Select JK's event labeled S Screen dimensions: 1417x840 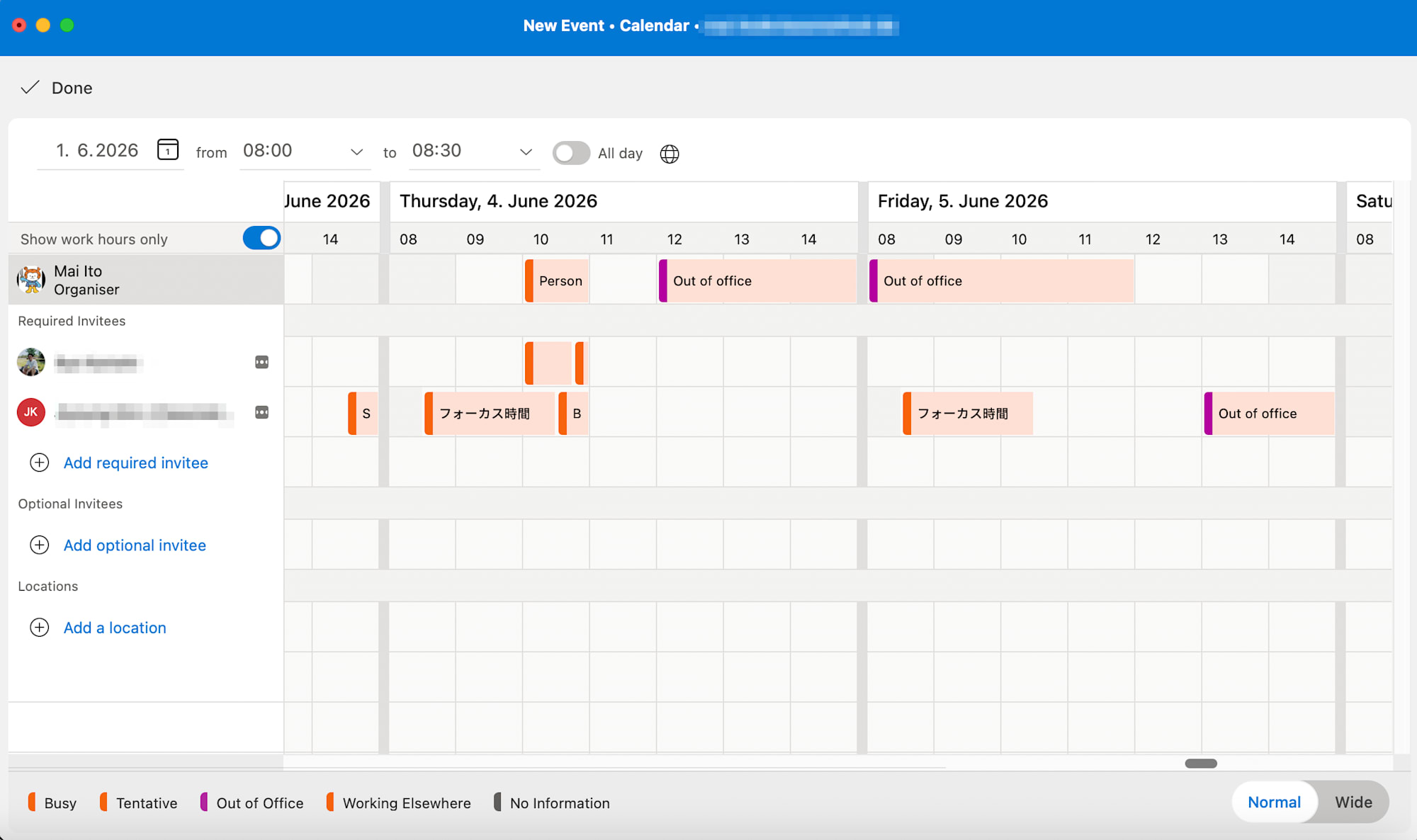pos(363,413)
